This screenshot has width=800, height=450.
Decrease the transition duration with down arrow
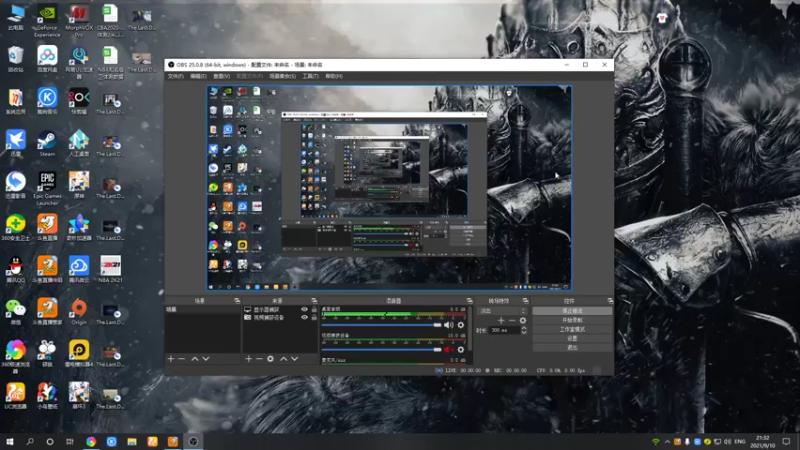coord(523,333)
